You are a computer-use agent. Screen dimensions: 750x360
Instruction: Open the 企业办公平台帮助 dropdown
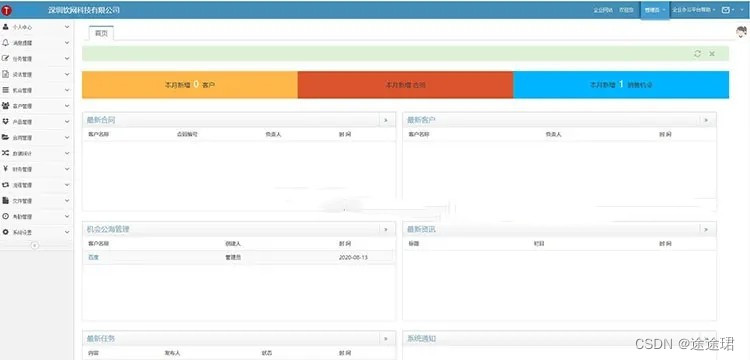[x=694, y=10]
